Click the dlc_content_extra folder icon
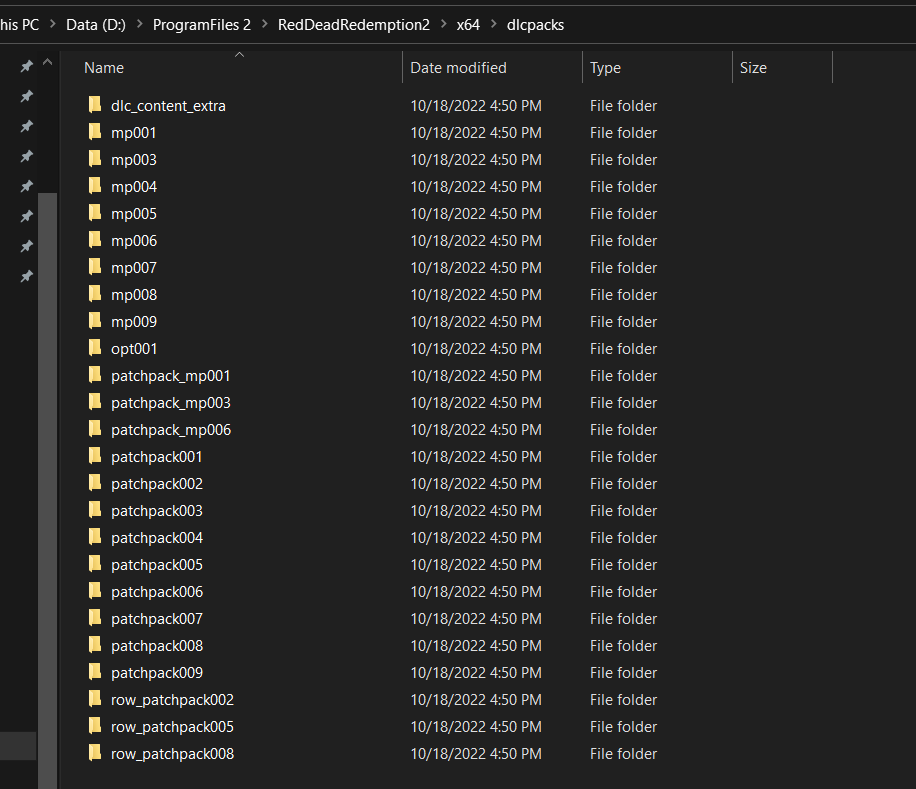This screenshot has height=789, width=916. [95, 105]
